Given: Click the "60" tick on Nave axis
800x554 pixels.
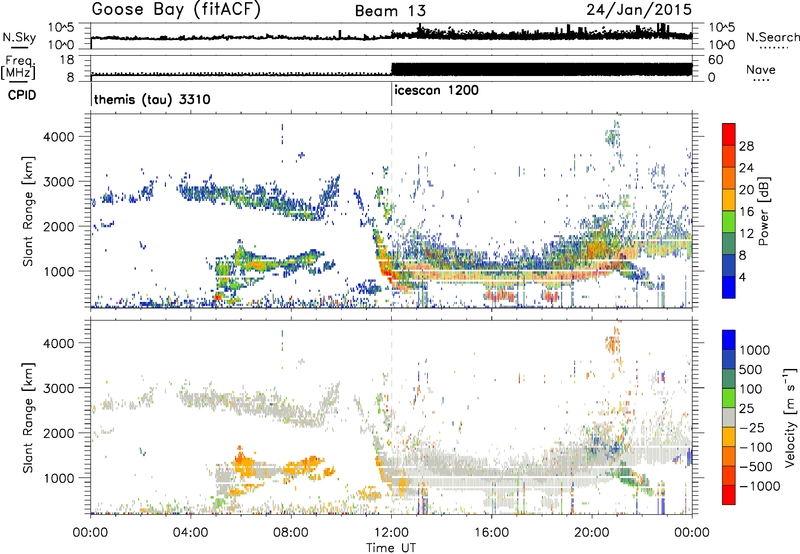Looking at the screenshot, I should pos(715,60).
